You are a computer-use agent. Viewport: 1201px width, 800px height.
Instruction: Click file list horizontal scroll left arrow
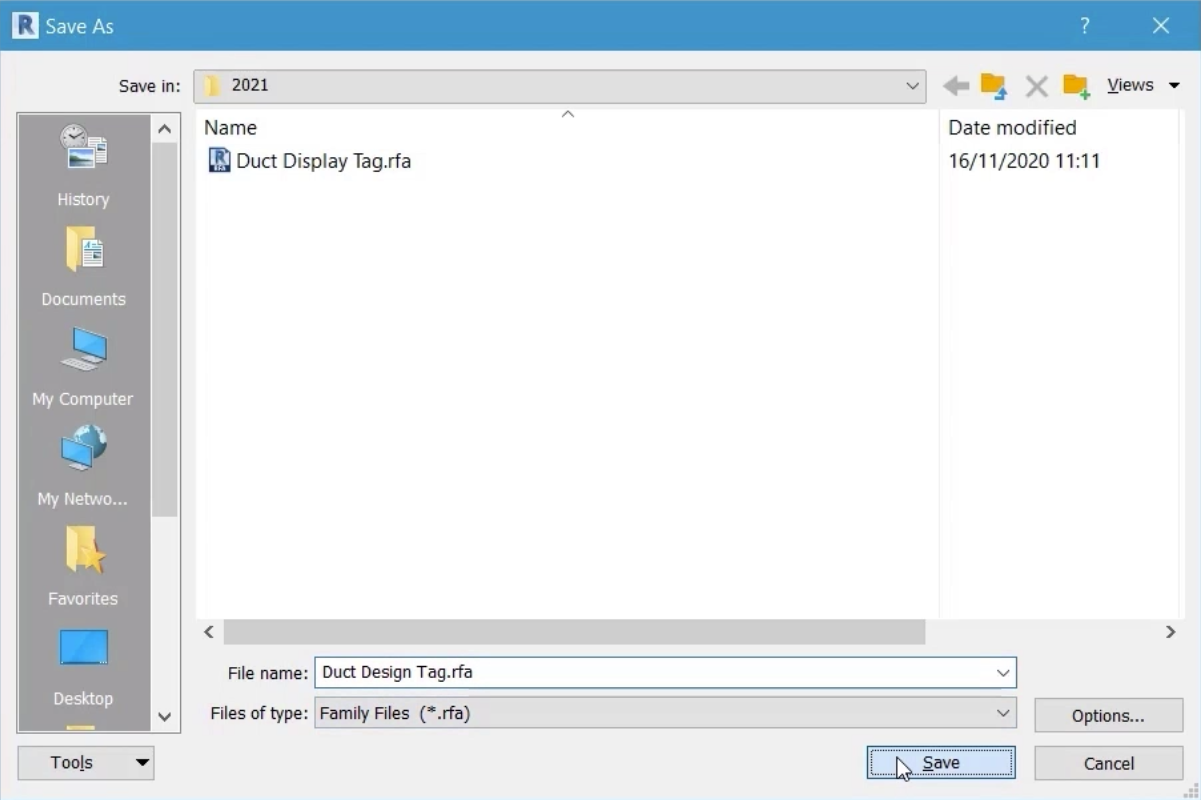click(209, 632)
